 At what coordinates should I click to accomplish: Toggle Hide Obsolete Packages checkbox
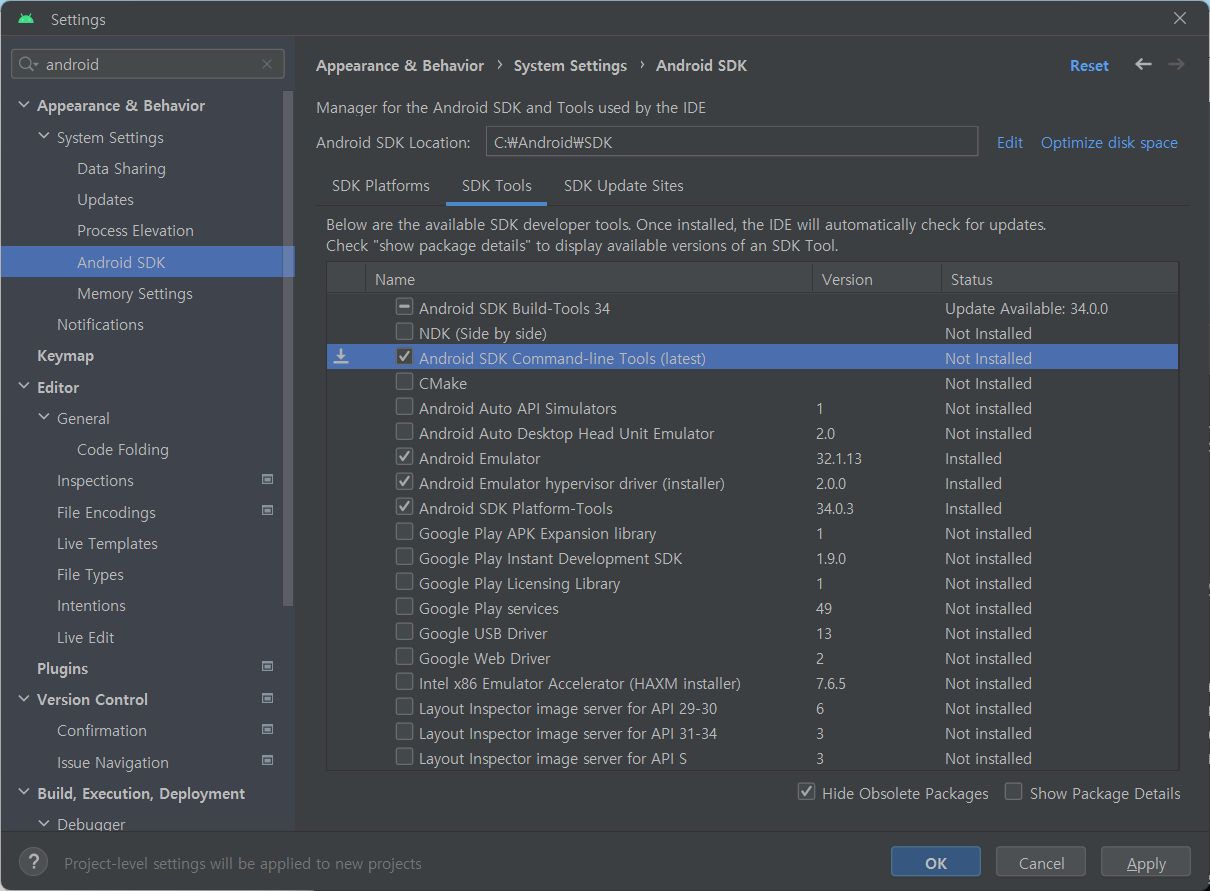point(806,792)
